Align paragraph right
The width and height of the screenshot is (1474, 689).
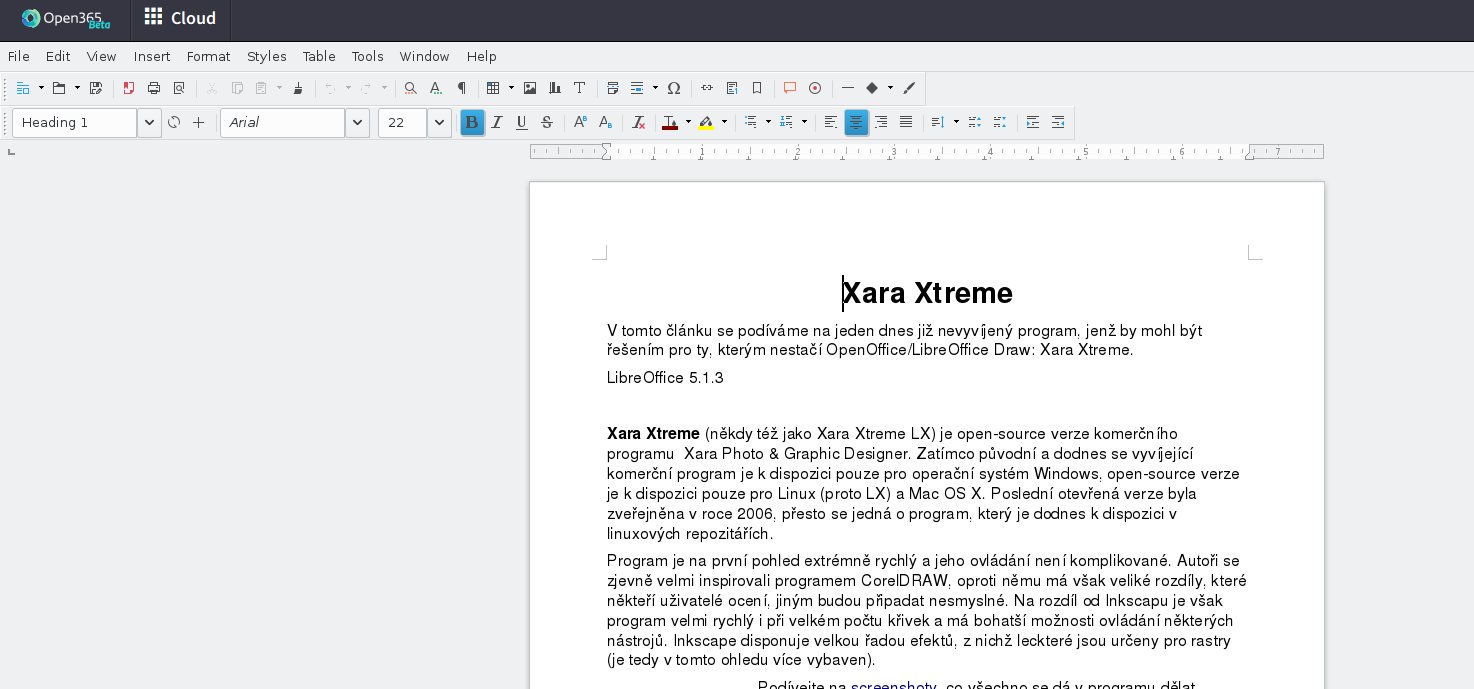[881, 122]
